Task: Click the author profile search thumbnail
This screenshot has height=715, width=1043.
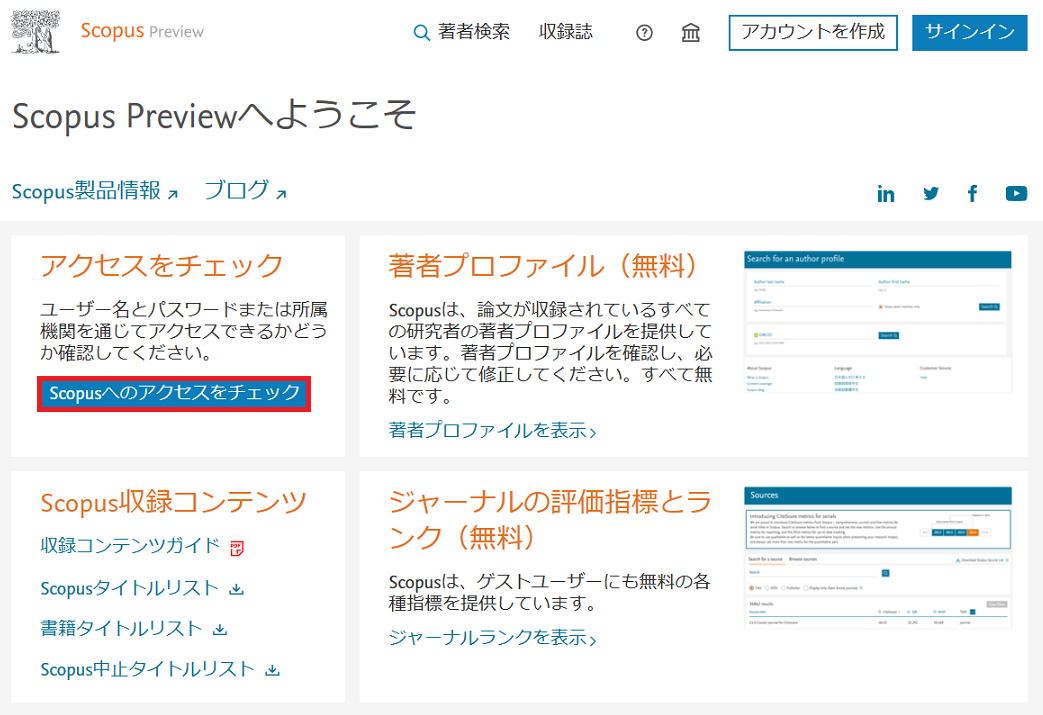Action: point(877,322)
